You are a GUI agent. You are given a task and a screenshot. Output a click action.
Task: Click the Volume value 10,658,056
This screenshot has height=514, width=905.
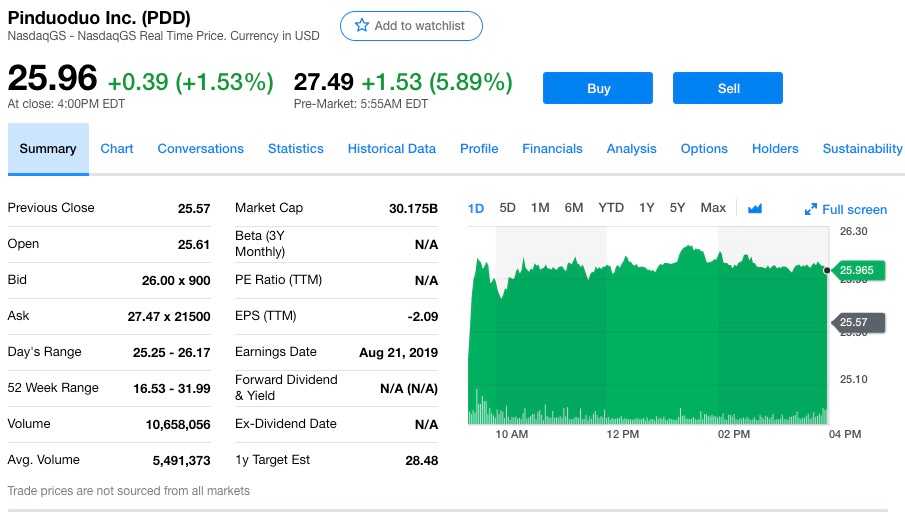click(178, 425)
